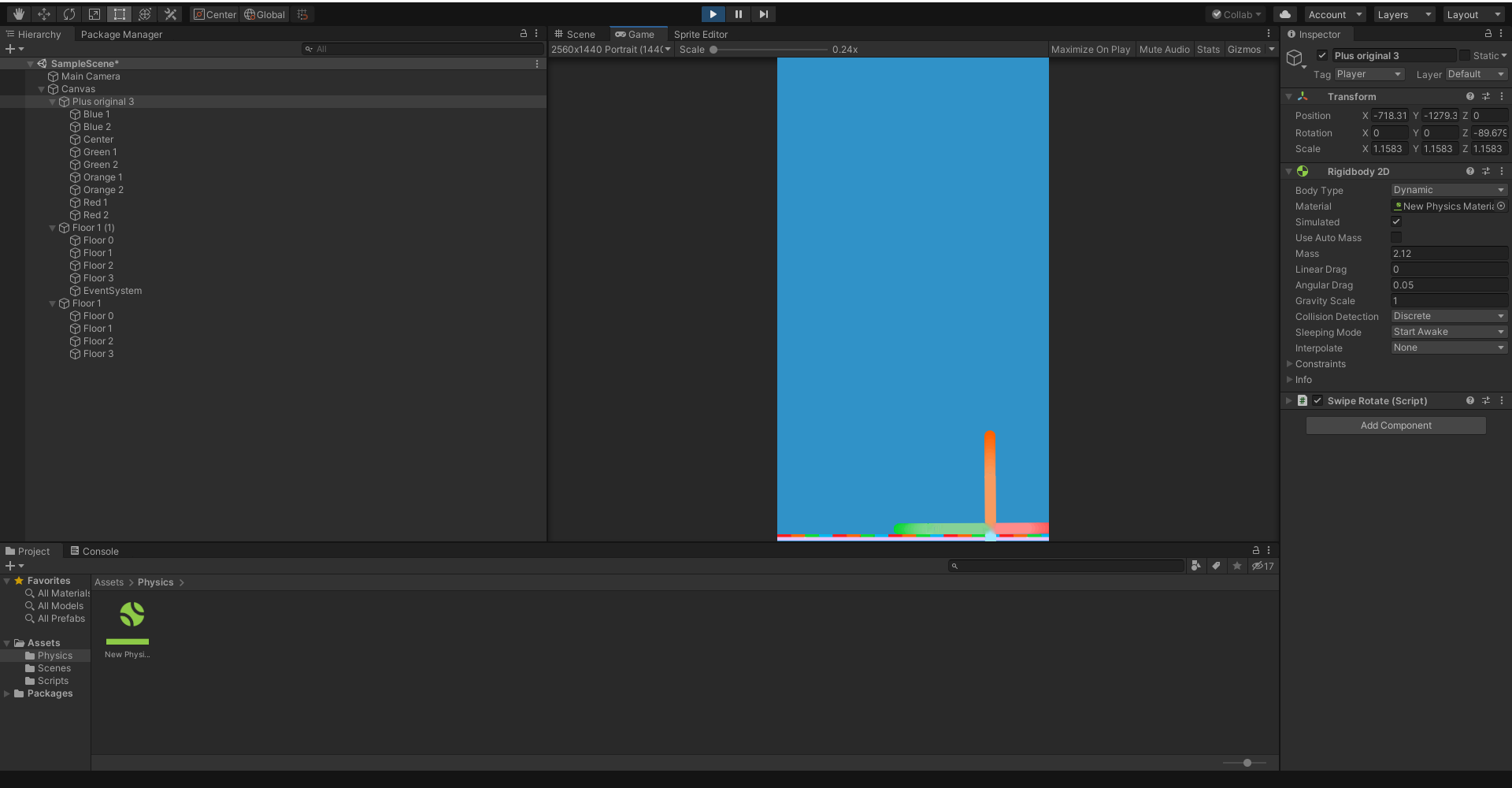Viewport: 1512px width, 788px height.
Task: Toggle pivot Center mode
Action: click(x=215, y=14)
